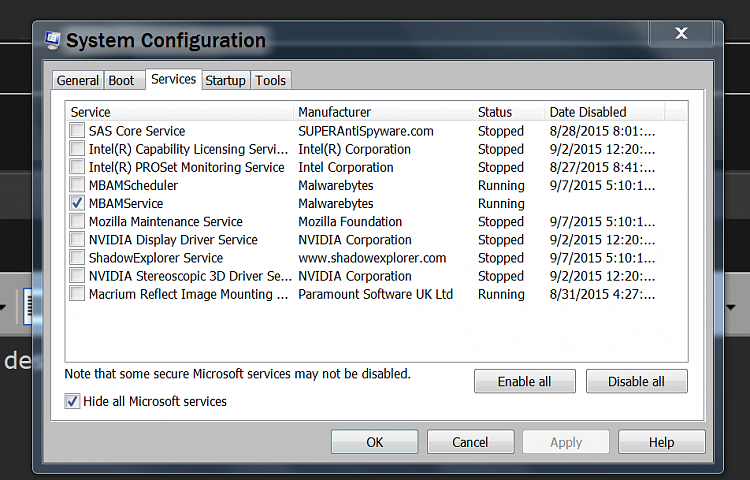
Task: Click the 8/28/2015 8:01 date cell
Action: 602,131
